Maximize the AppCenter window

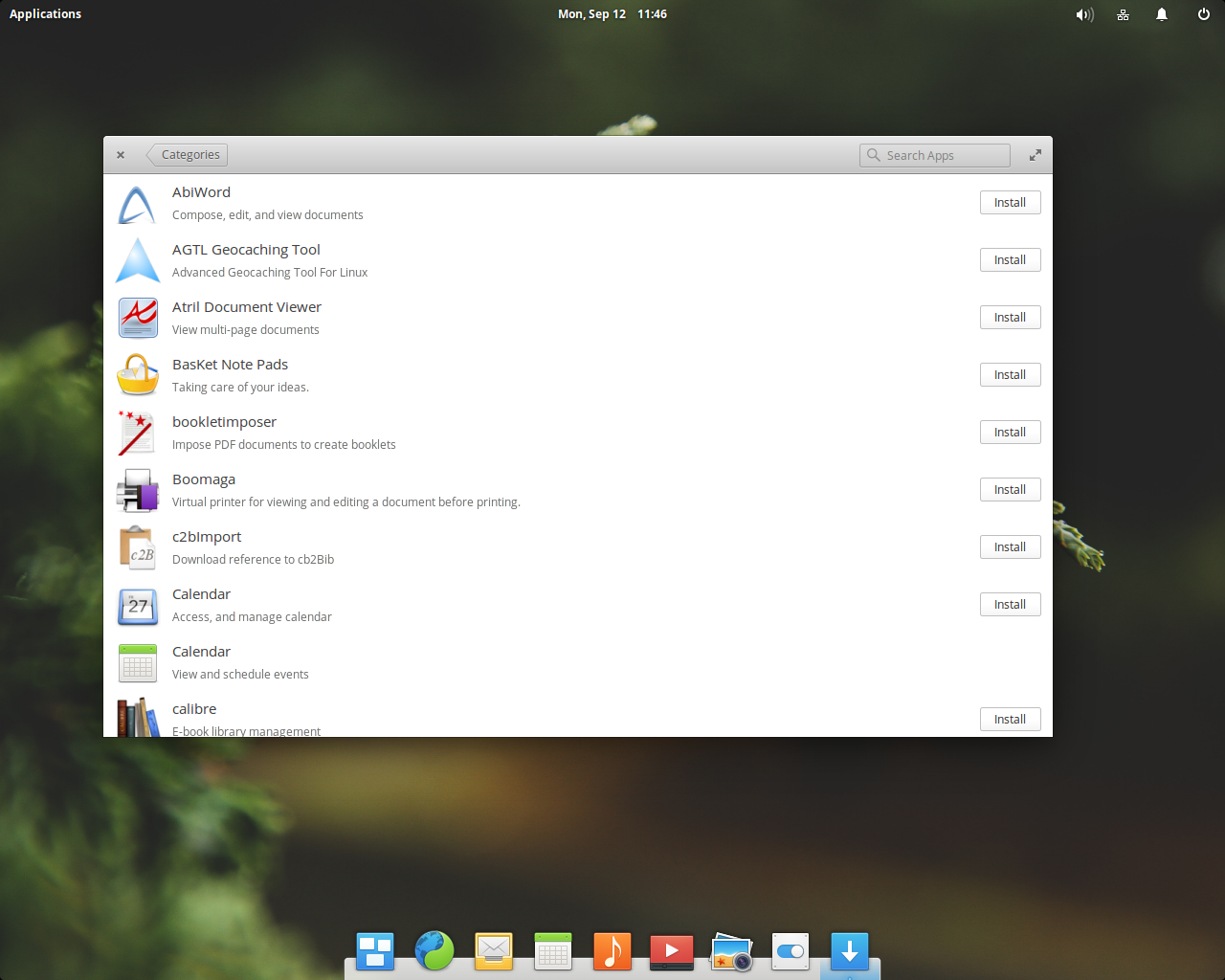point(1036,155)
